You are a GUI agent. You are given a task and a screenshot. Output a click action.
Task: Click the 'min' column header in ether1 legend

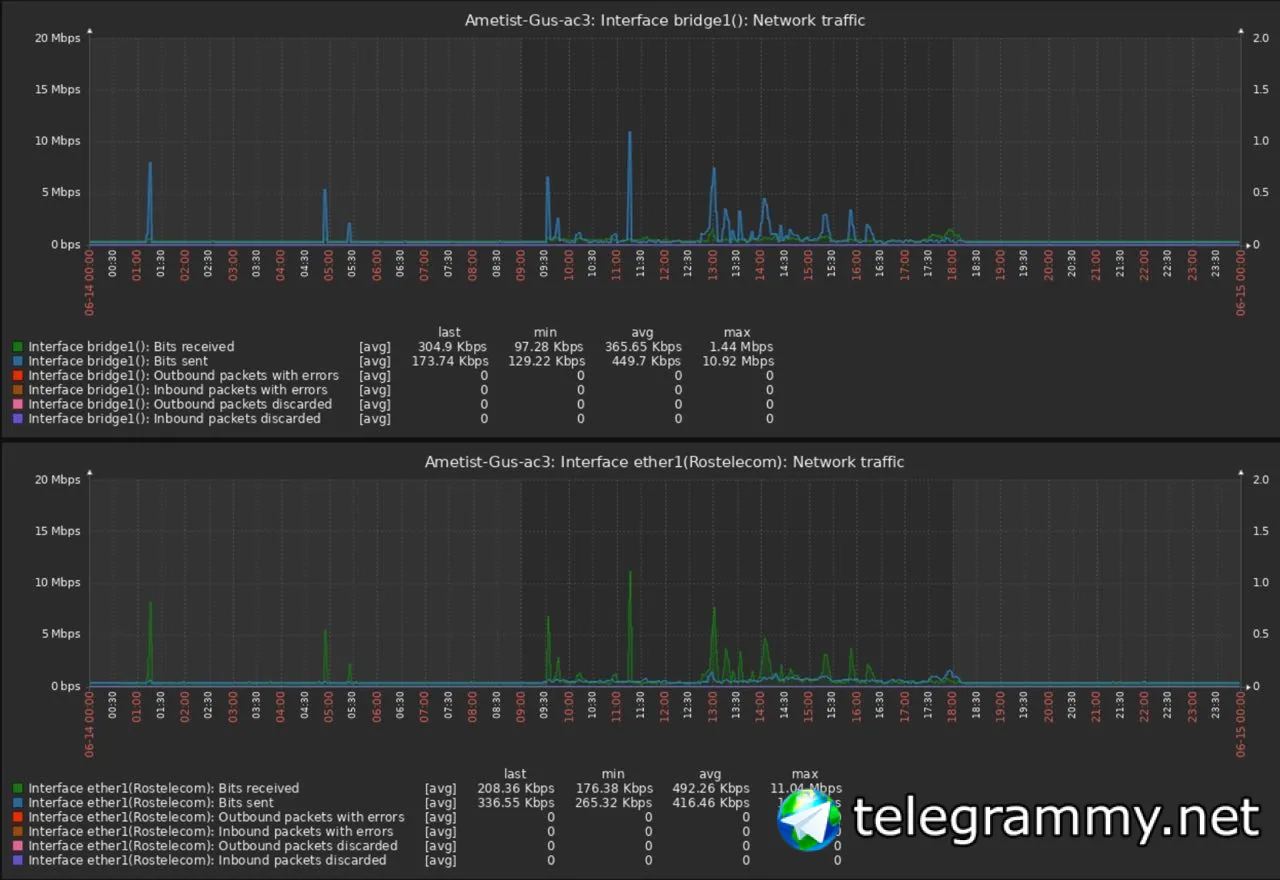(x=613, y=774)
